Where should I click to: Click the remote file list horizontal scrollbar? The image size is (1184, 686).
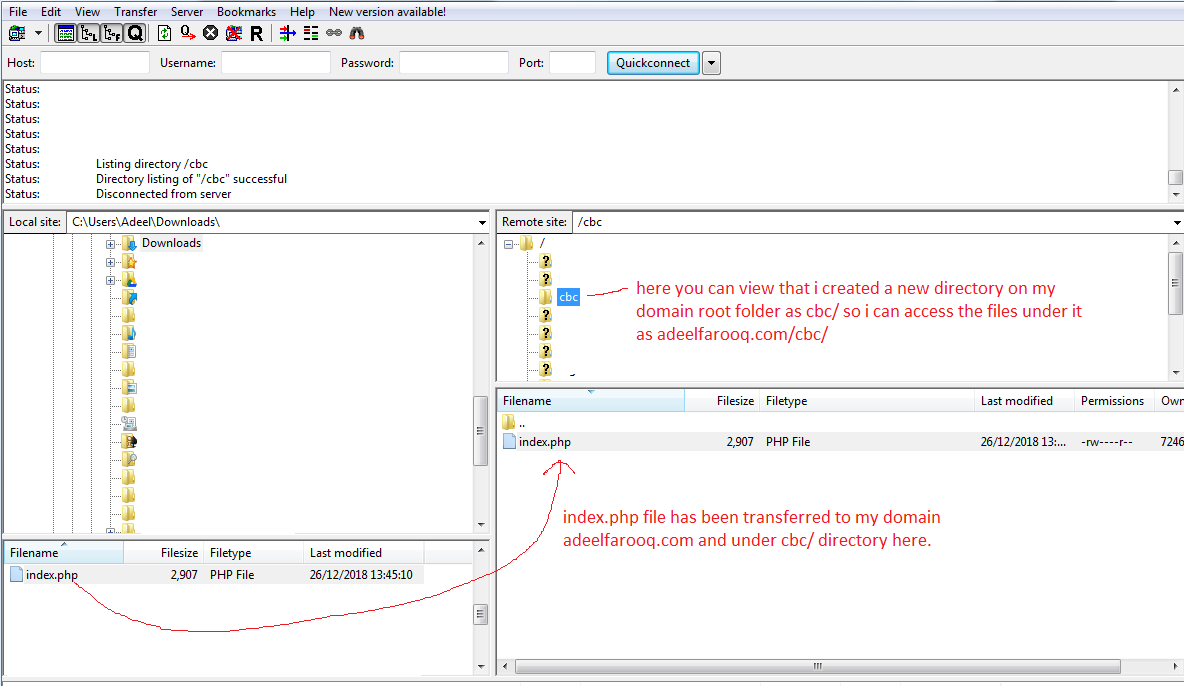818,666
